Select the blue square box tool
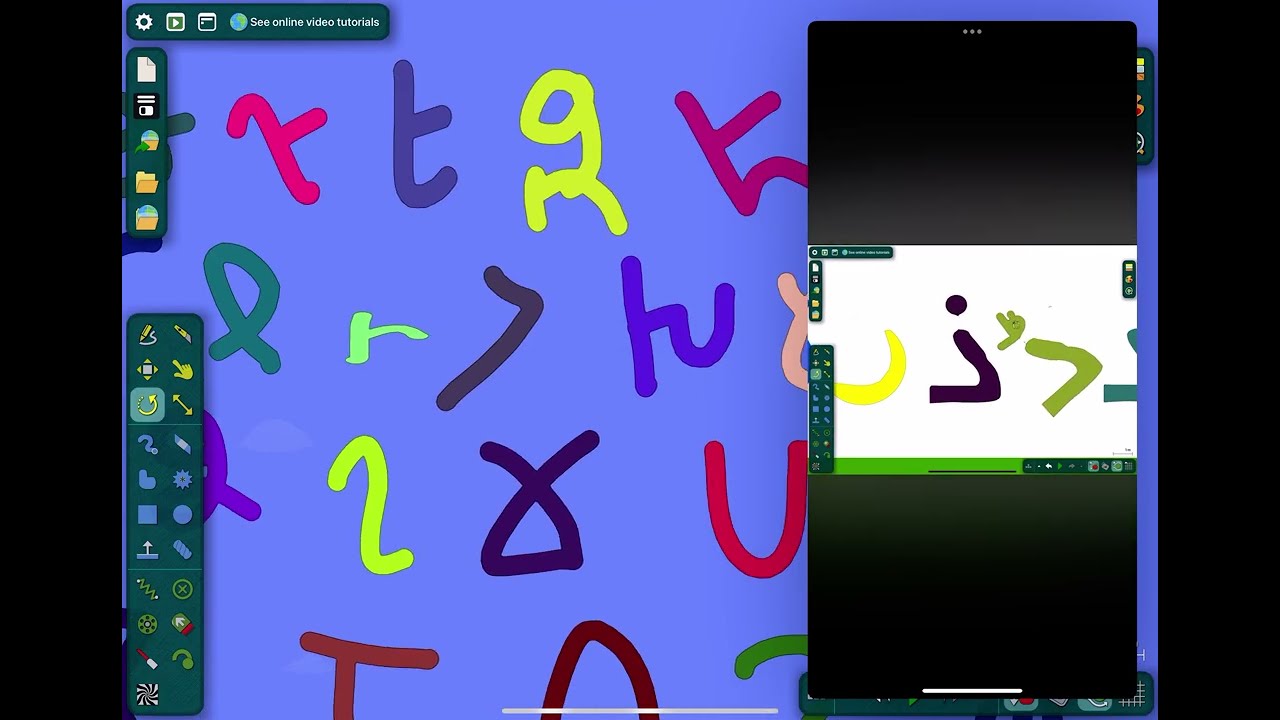The width and height of the screenshot is (1280, 720). (x=147, y=514)
